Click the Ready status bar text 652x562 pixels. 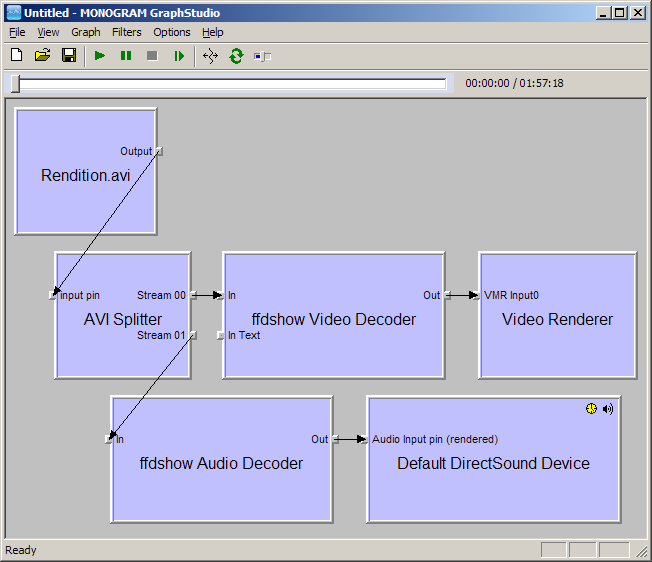(21, 550)
